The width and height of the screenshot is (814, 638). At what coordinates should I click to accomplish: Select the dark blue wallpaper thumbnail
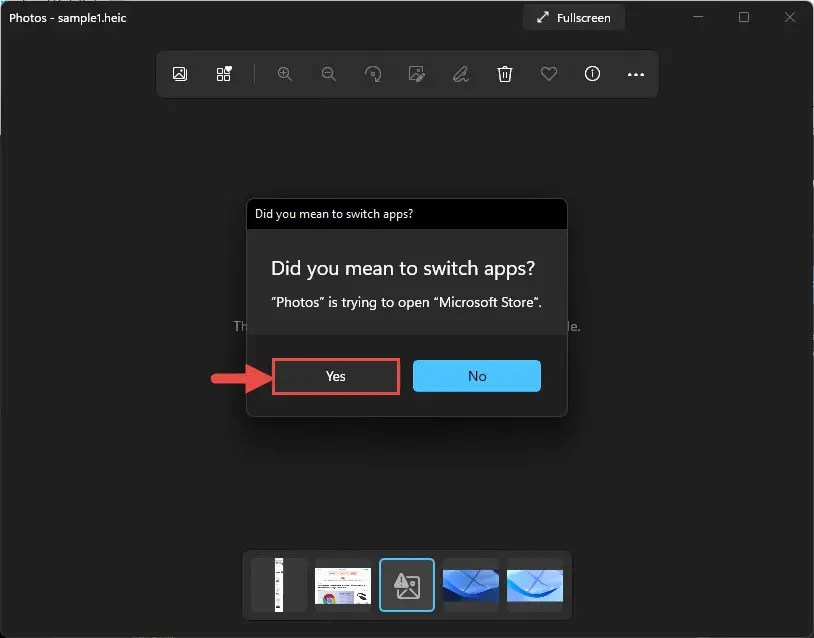click(471, 585)
